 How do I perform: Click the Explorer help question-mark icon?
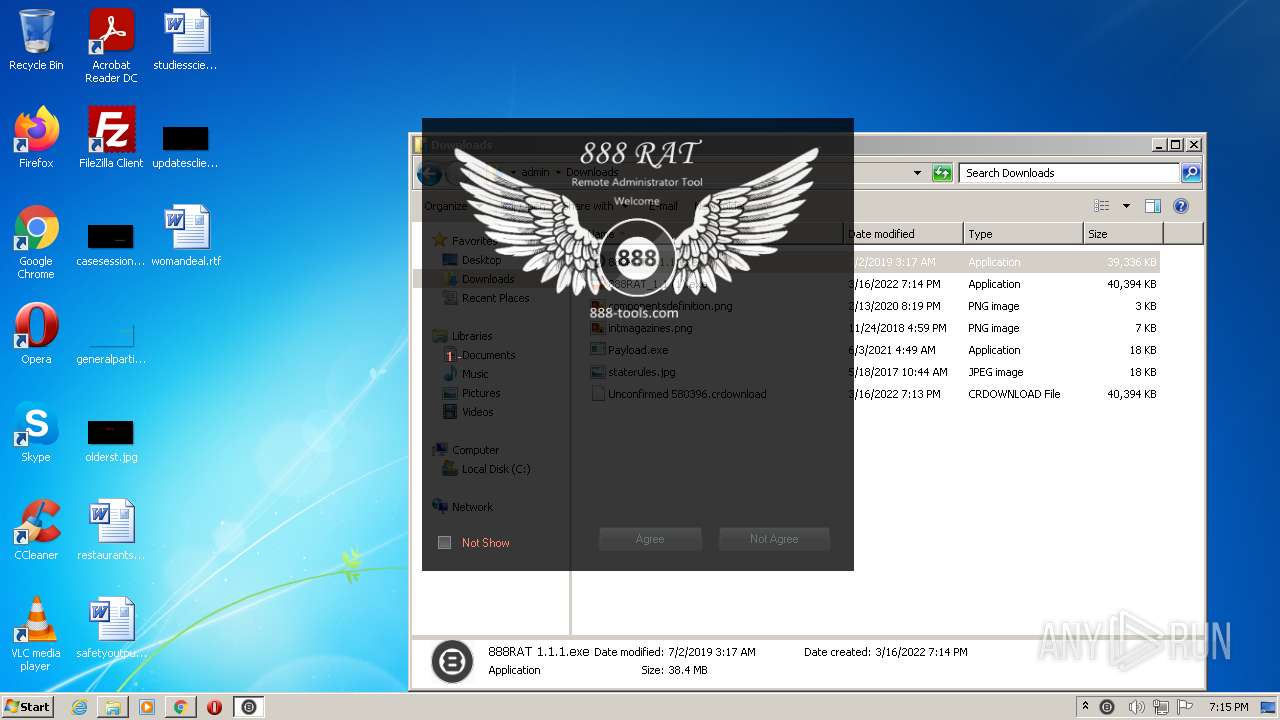1181,206
